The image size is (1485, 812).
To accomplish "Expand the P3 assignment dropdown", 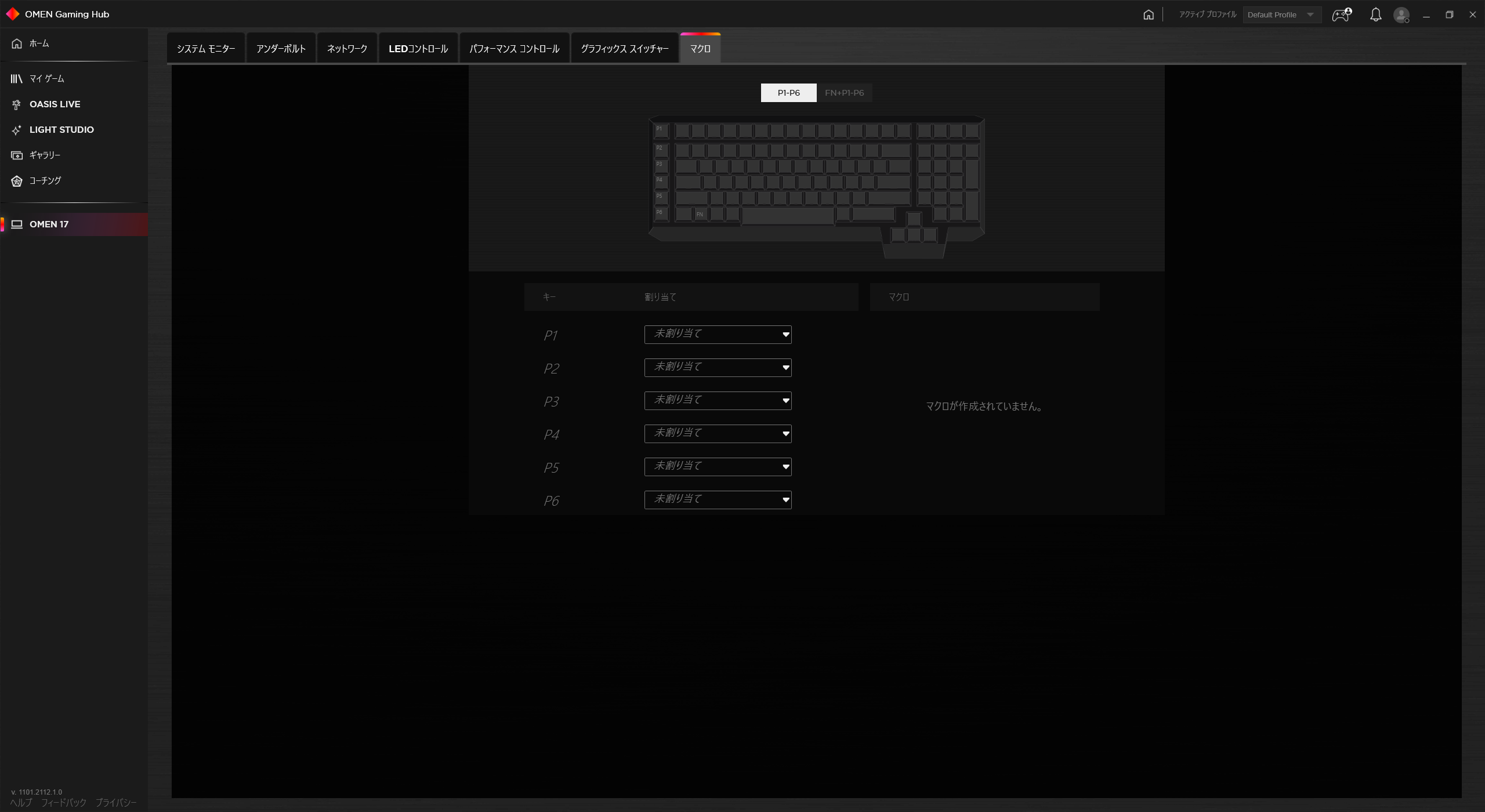I will [x=718, y=401].
